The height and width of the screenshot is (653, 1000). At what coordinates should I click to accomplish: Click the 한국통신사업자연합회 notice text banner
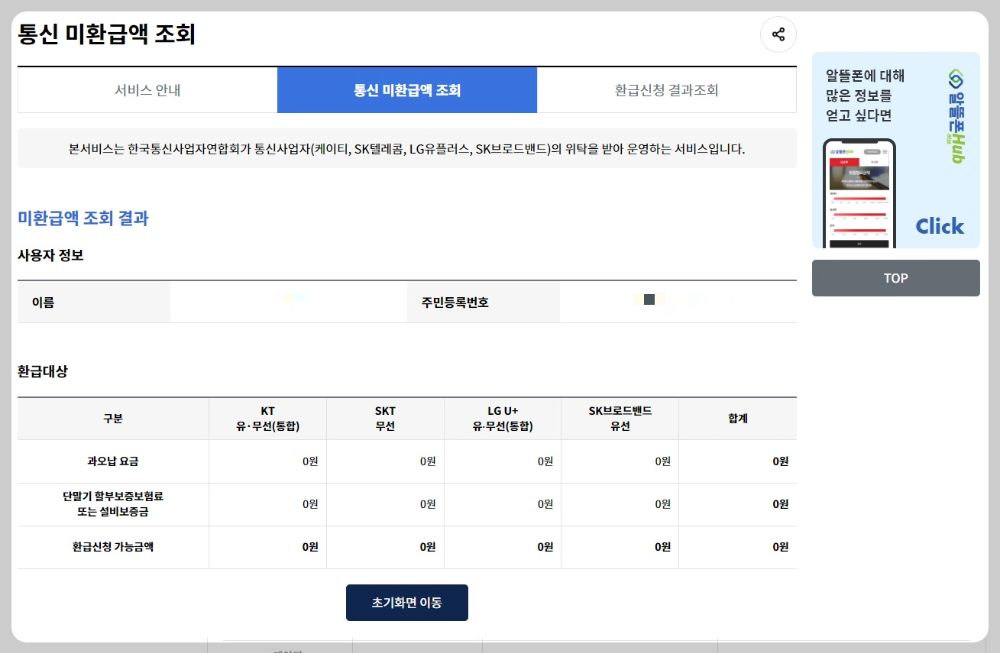[407, 148]
